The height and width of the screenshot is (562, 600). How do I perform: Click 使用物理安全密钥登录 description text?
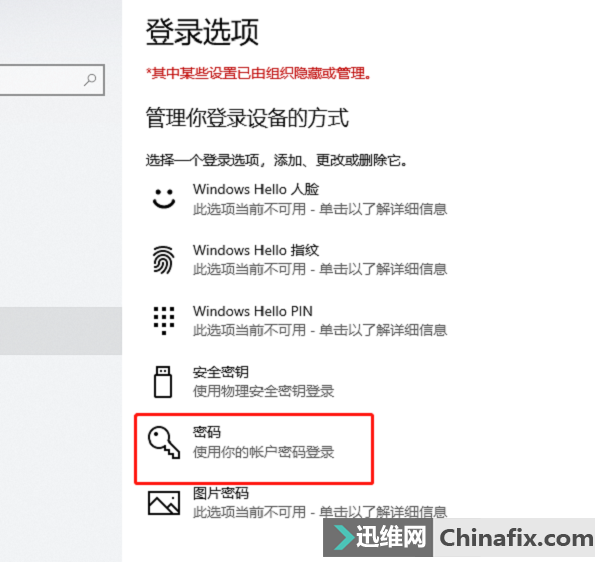[264, 391]
